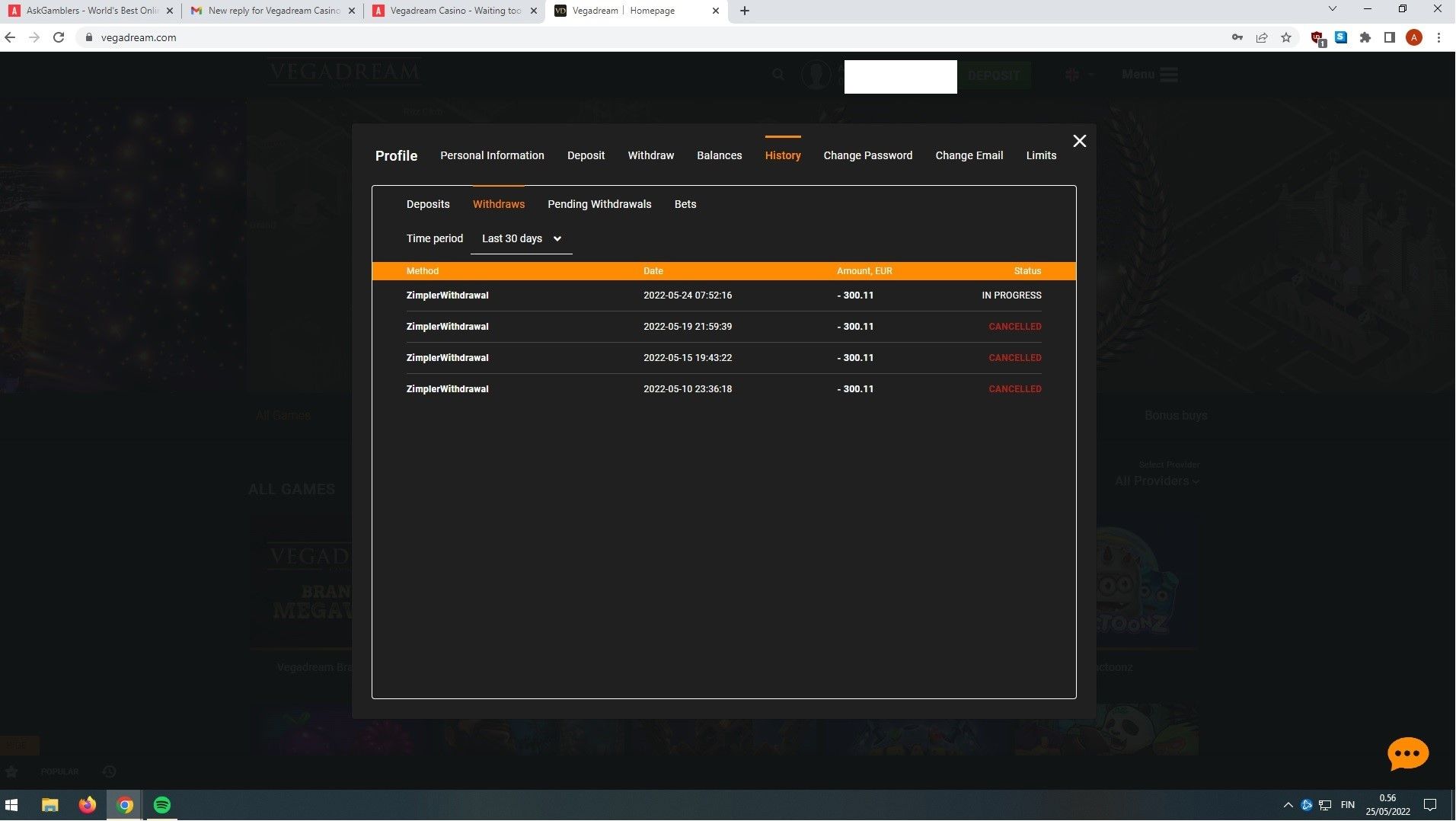
Task: Open the tab search chevron
Action: click(1332, 9)
